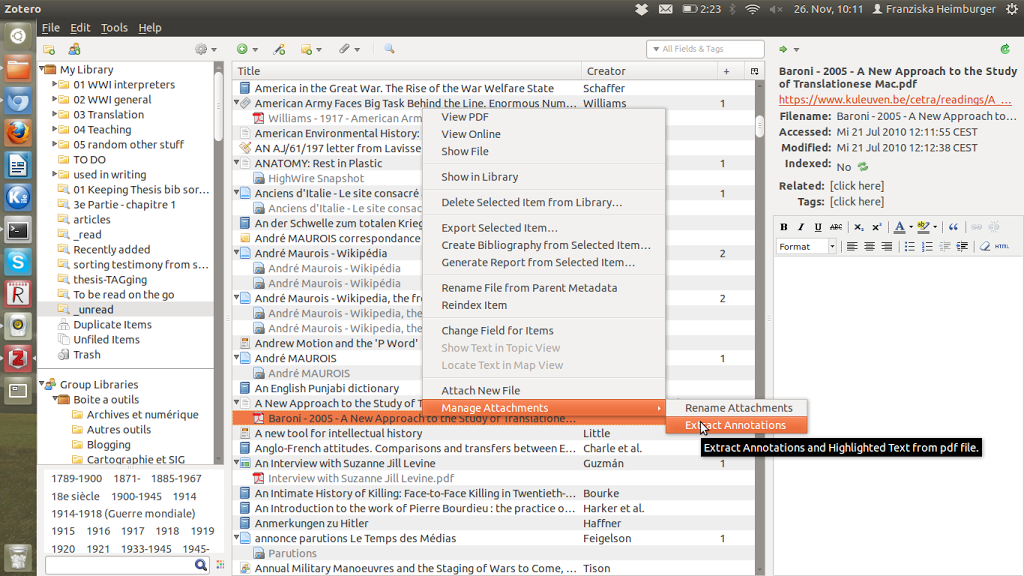This screenshot has width=1024, height=576.
Task: Select View PDF in the context menu
Action: (544, 117)
